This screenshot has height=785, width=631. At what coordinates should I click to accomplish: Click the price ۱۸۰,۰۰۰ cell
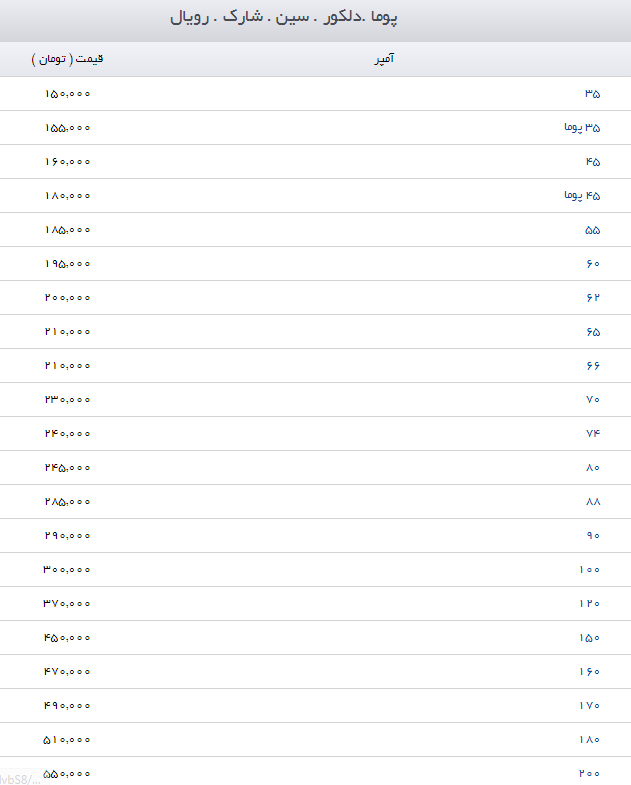(68, 196)
